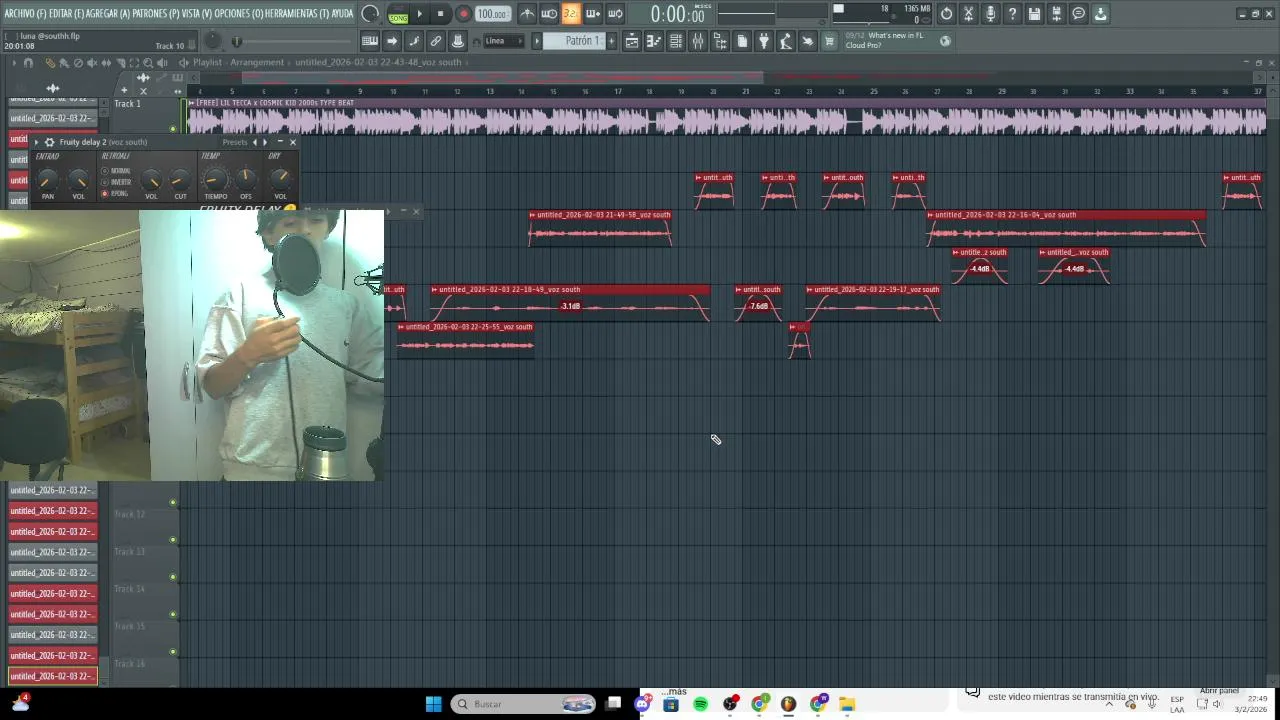Click the undo history icon
This screenshot has height=720, width=1280.
946,14
